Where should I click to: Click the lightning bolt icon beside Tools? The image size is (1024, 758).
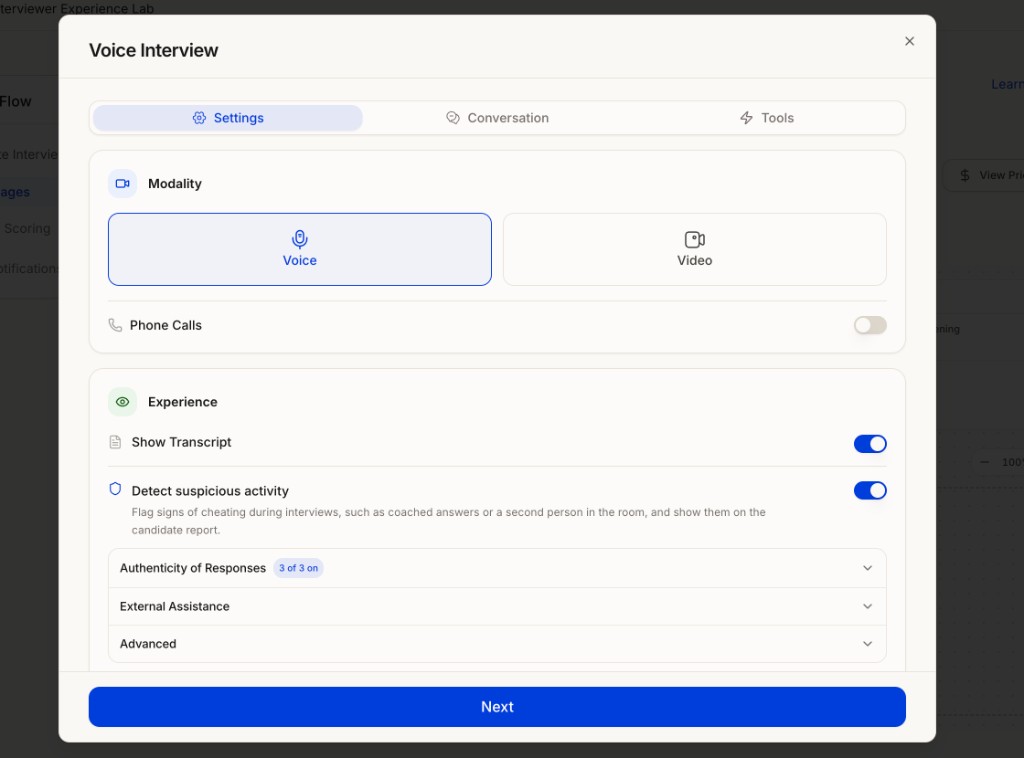click(x=746, y=118)
